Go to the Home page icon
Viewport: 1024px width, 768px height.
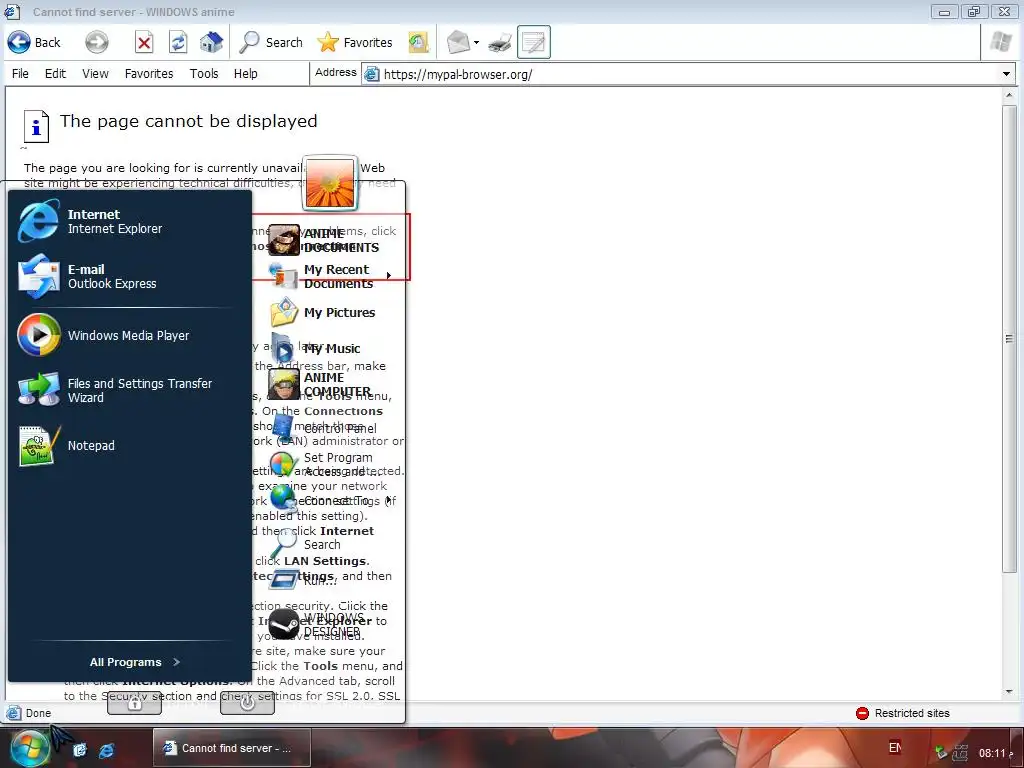click(211, 42)
